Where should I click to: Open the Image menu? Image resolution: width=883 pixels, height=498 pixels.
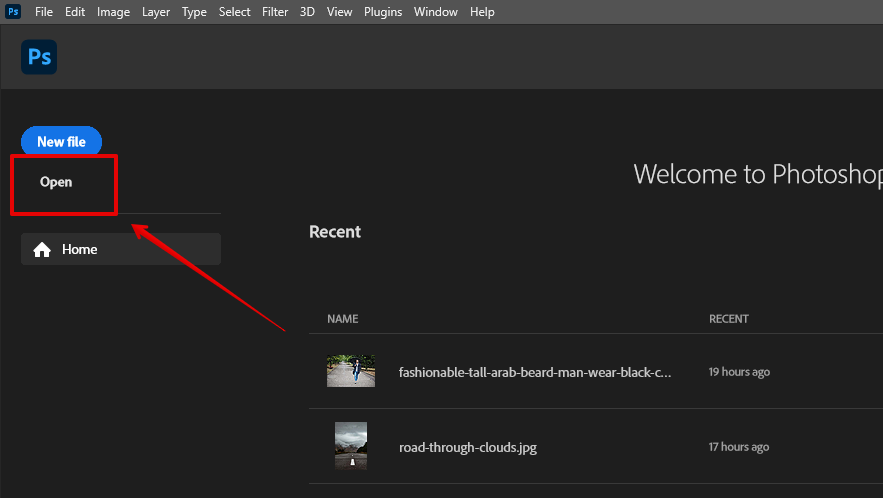click(x=113, y=12)
